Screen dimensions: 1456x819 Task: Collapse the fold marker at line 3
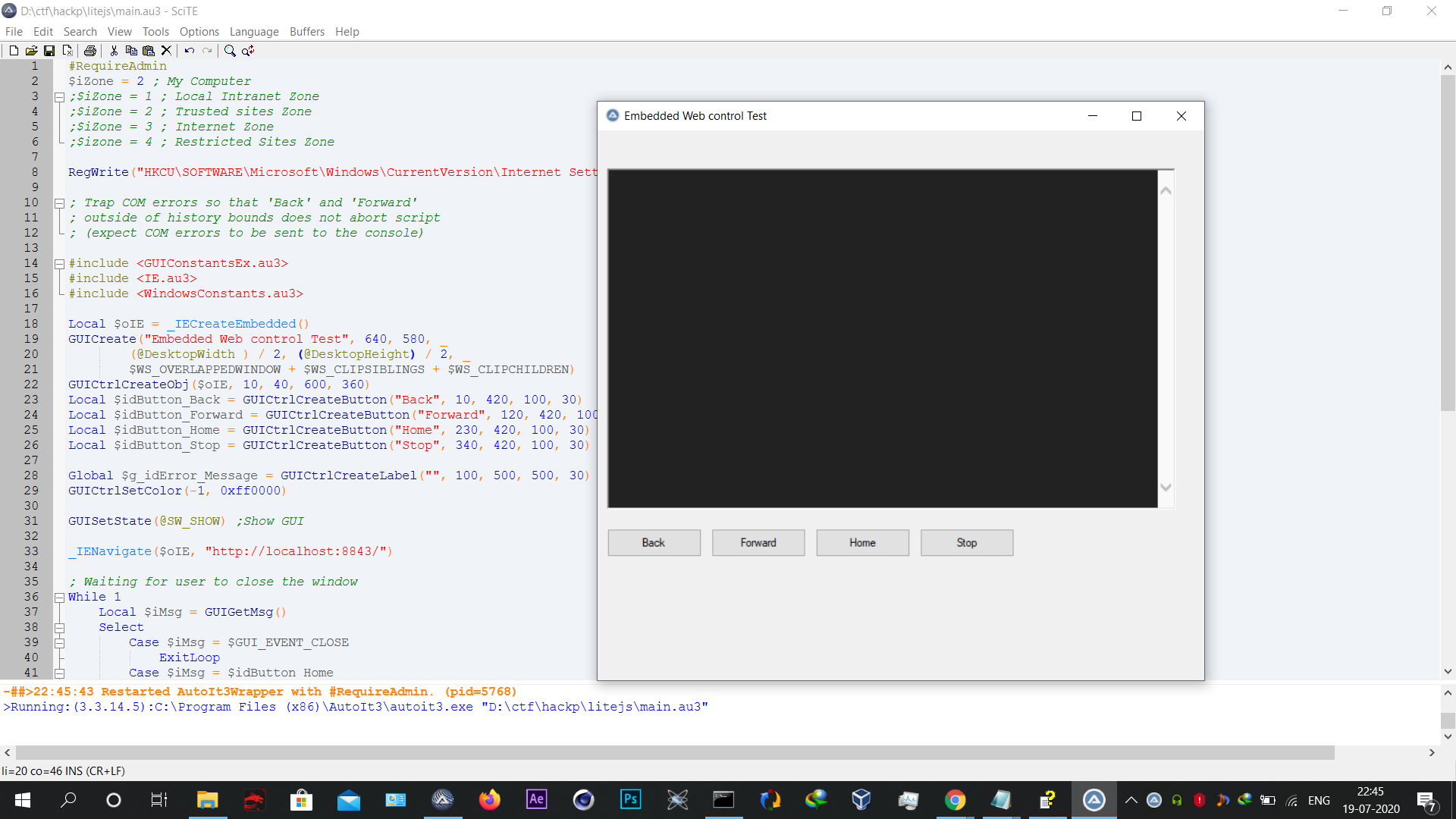coord(59,97)
